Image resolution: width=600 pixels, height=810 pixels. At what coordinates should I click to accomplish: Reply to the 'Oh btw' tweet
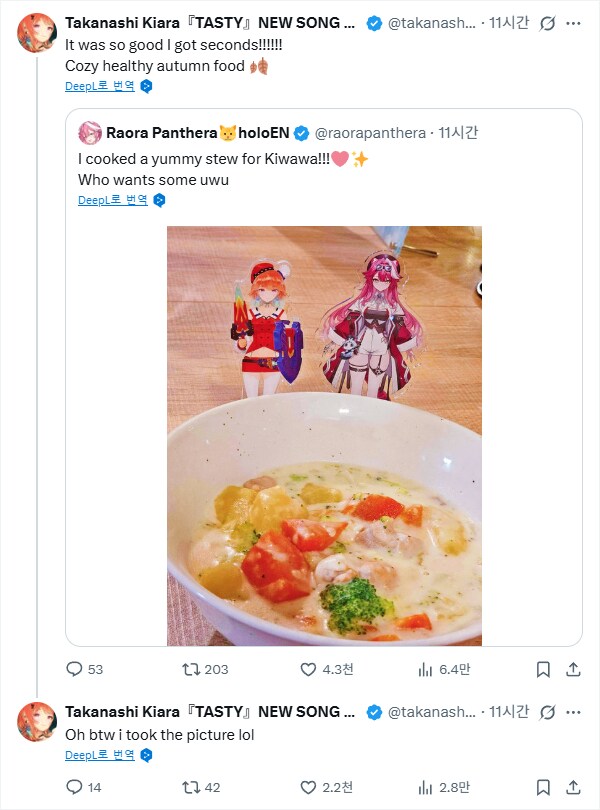(x=74, y=787)
